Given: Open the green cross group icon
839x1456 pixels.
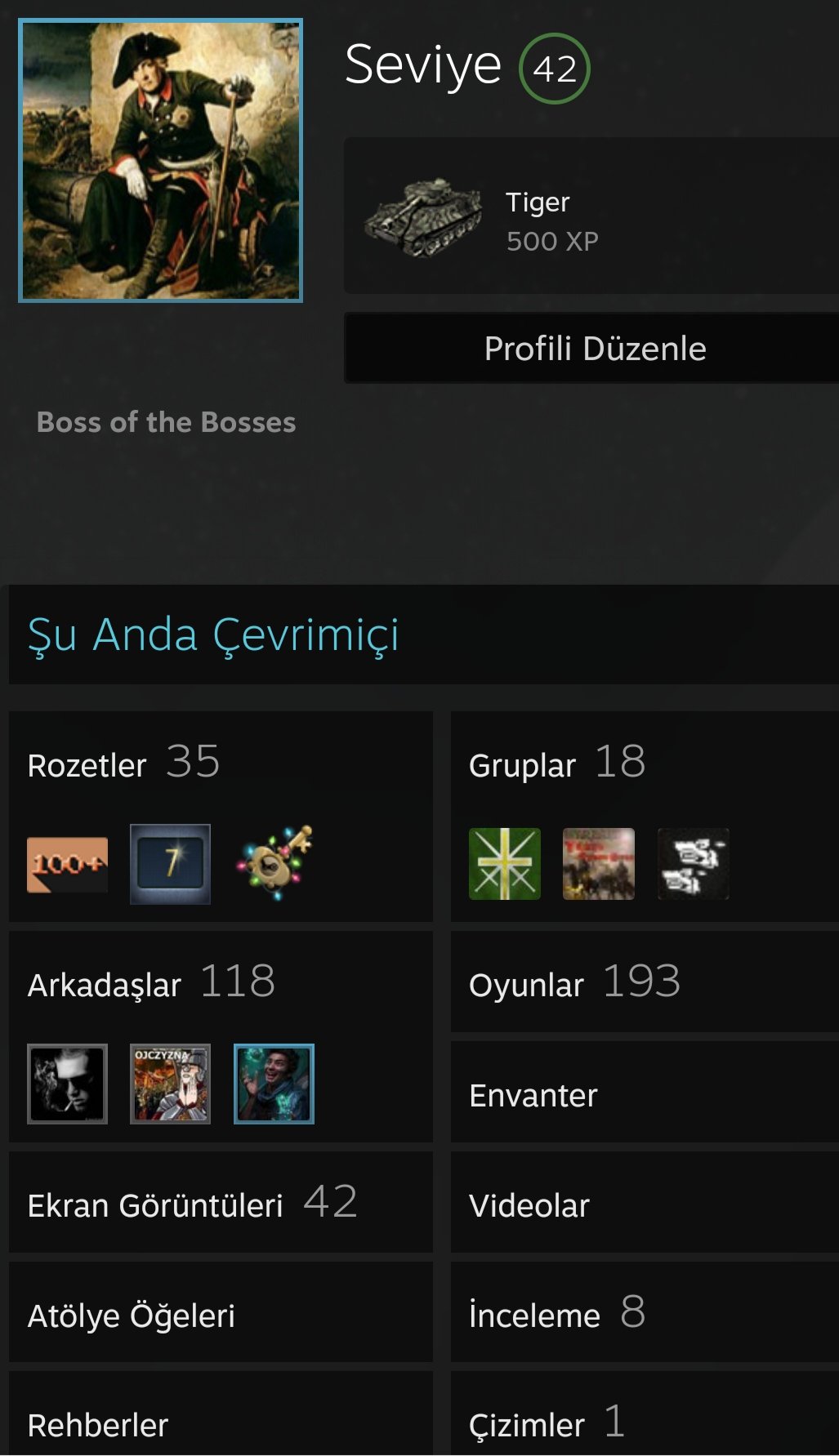Looking at the screenshot, I should point(505,864).
